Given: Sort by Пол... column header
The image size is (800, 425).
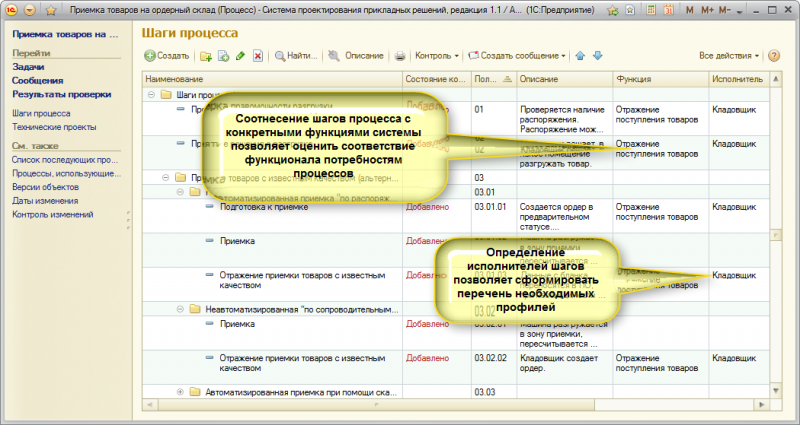Looking at the screenshot, I should pyautogui.click(x=493, y=79).
